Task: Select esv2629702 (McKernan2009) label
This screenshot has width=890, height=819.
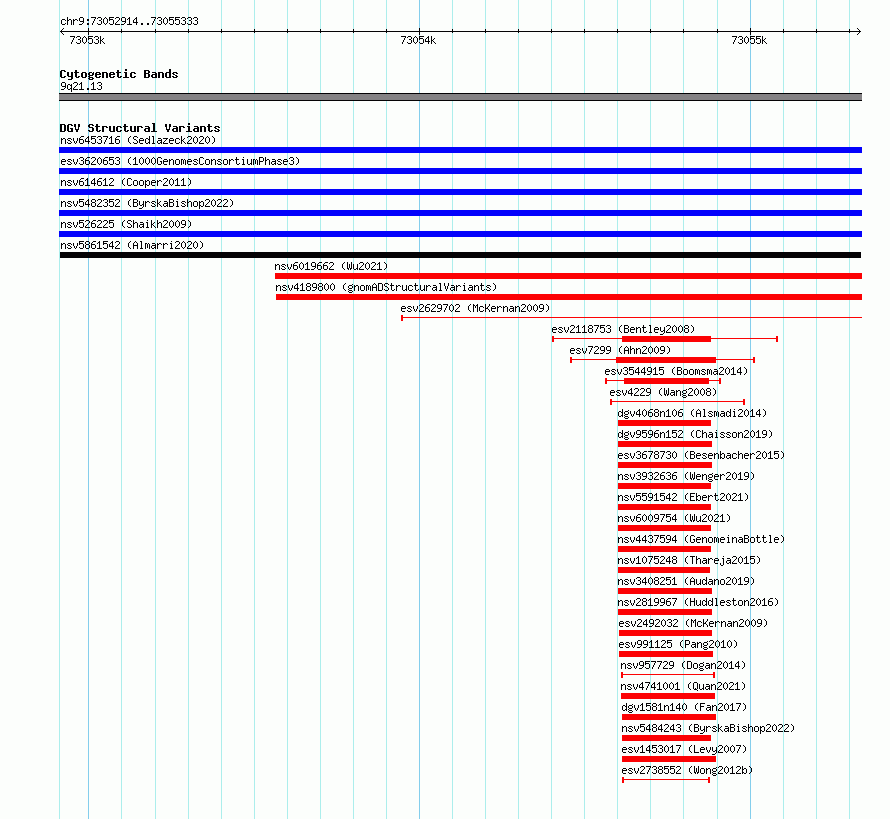Action: tap(475, 308)
